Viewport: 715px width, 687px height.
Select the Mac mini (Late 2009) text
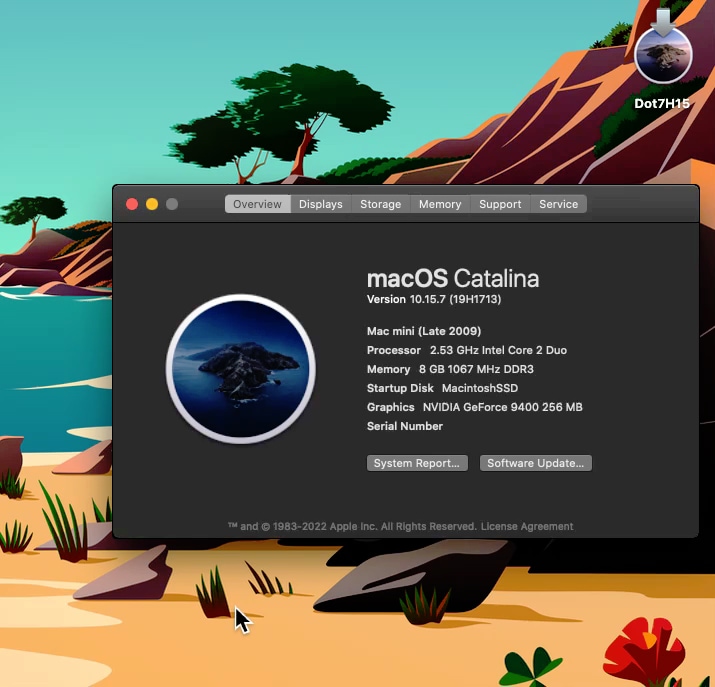pyautogui.click(x=424, y=331)
